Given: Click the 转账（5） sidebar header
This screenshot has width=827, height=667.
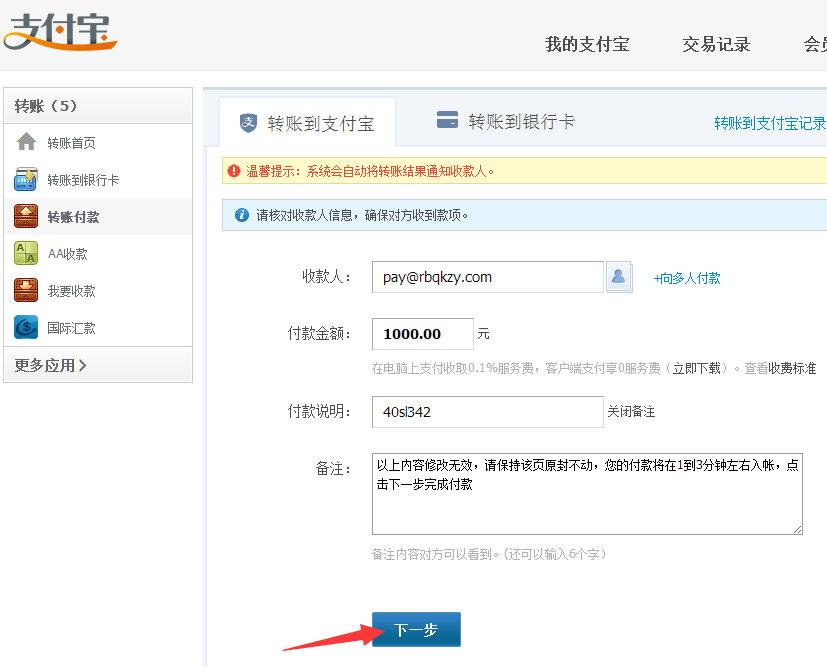Looking at the screenshot, I should [x=98, y=105].
